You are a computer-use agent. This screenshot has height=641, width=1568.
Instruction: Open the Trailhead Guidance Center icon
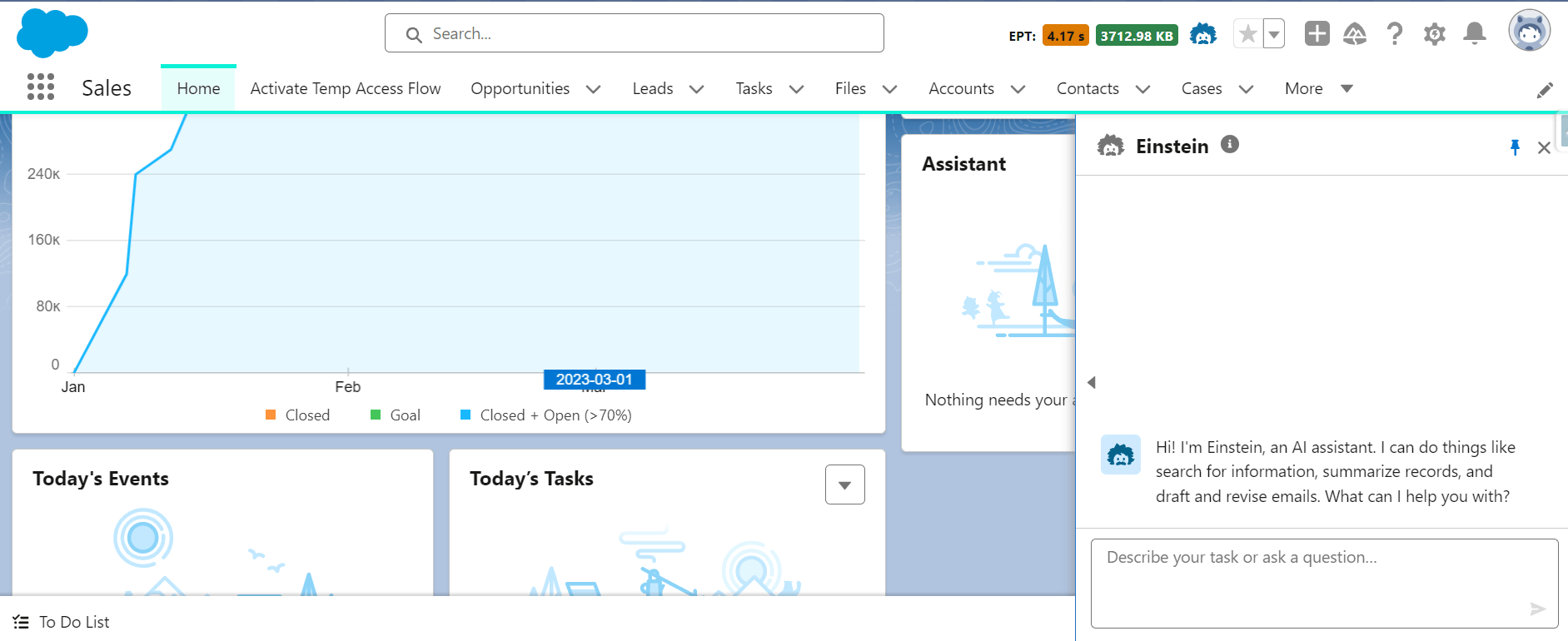coord(1355,34)
